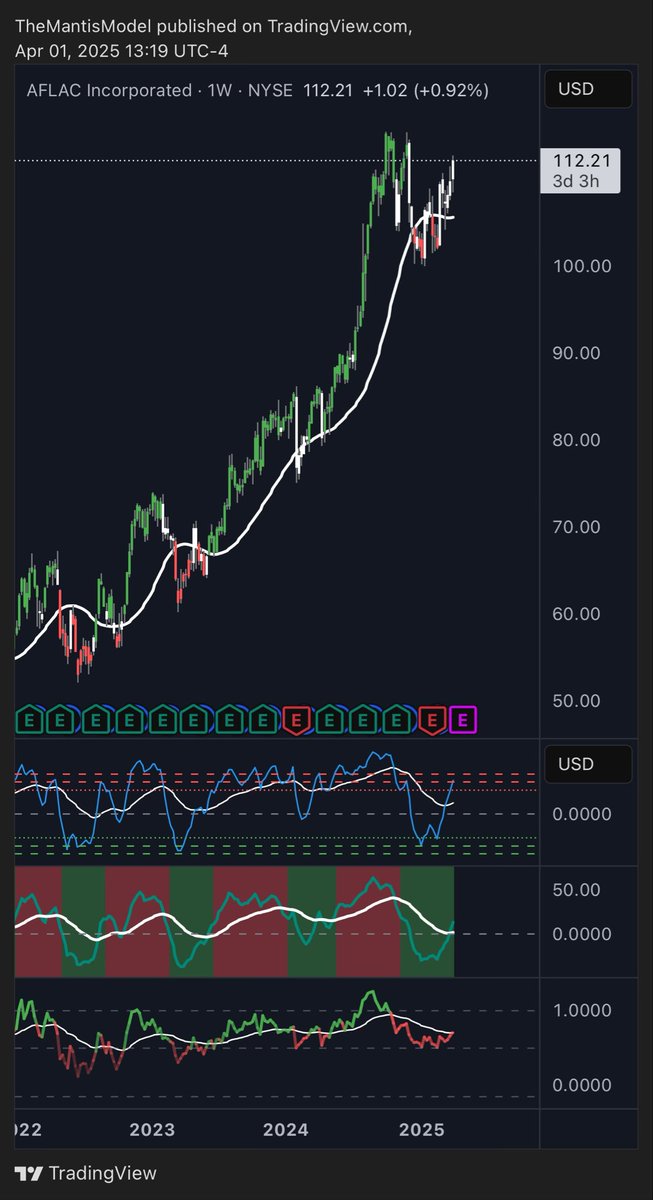Click the 2025 label on the time axis
This screenshot has height=1200, width=653.
421,1130
